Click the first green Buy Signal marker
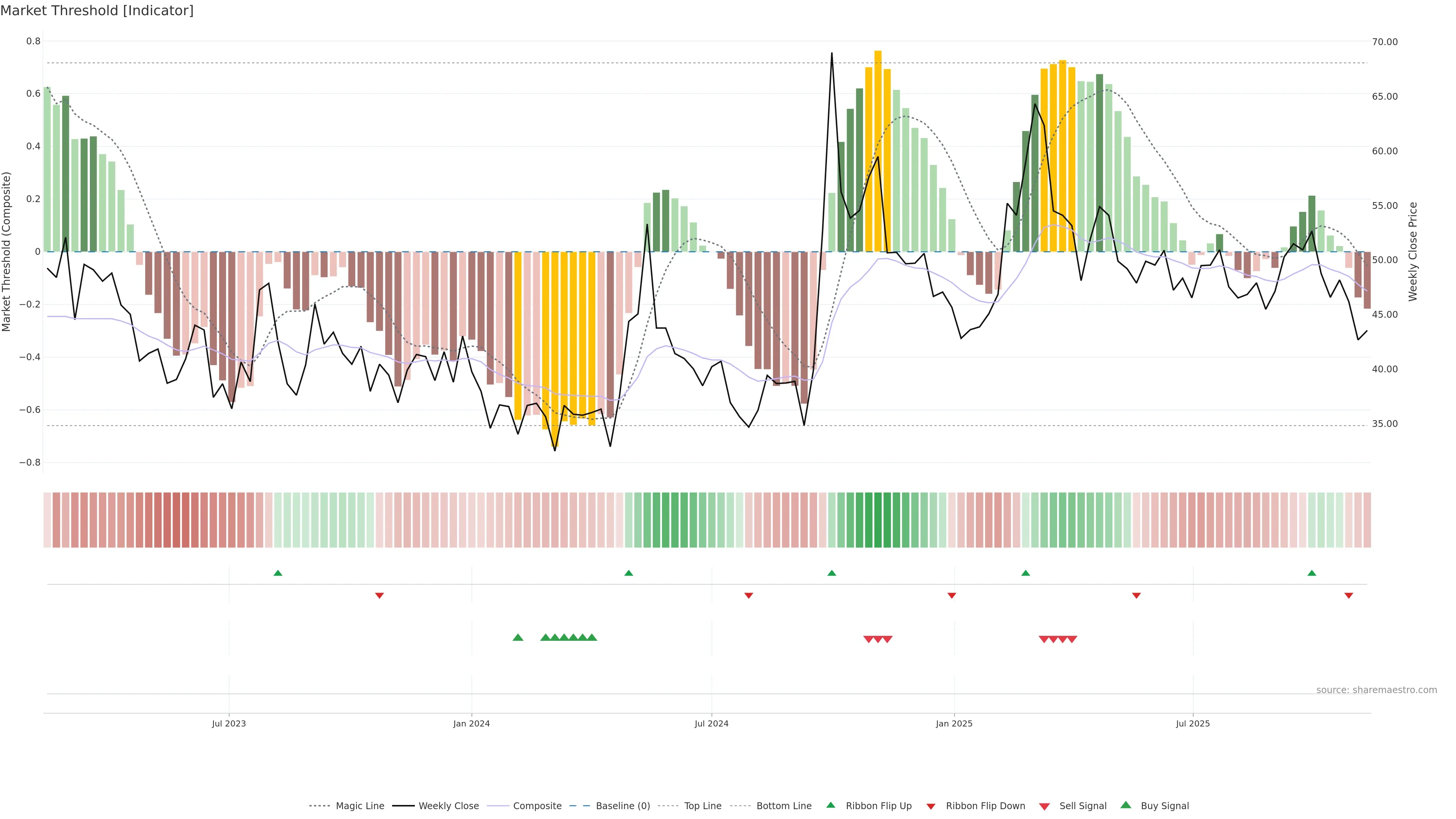Screen dimensions: 1456x819 pos(518,637)
